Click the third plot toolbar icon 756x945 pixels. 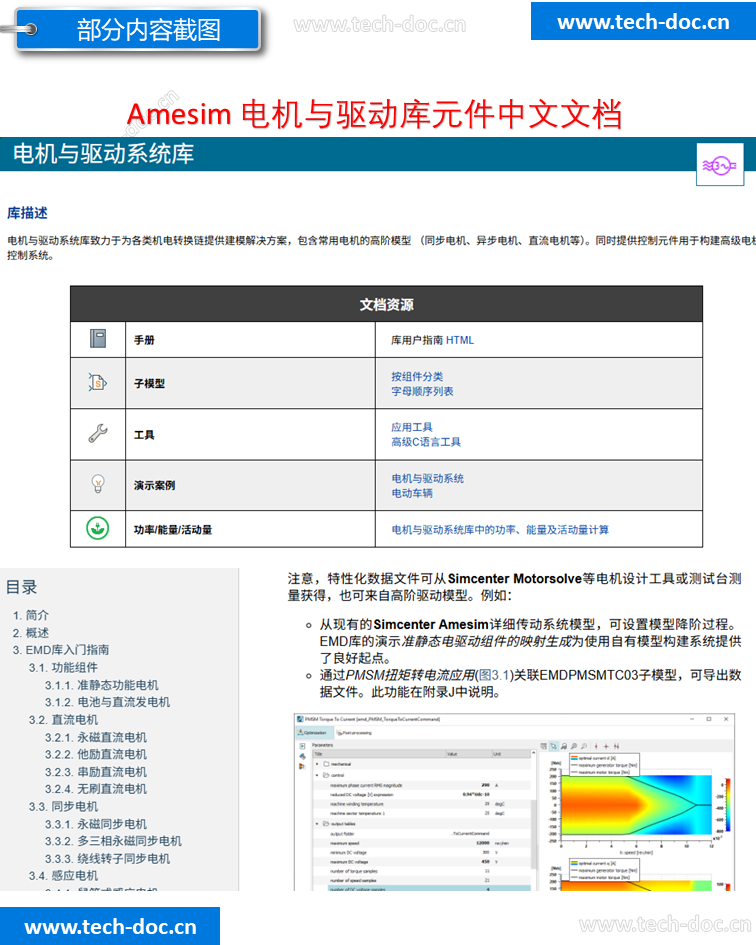click(x=564, y=746)
